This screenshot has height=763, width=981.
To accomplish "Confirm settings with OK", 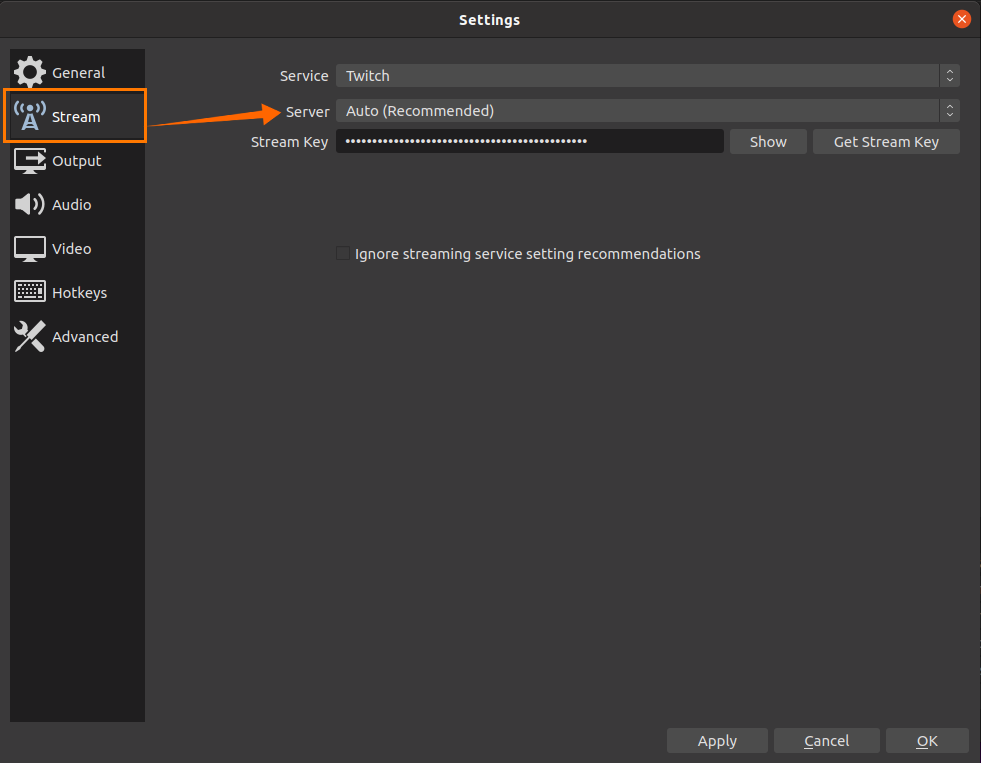I will pos(927,740).
